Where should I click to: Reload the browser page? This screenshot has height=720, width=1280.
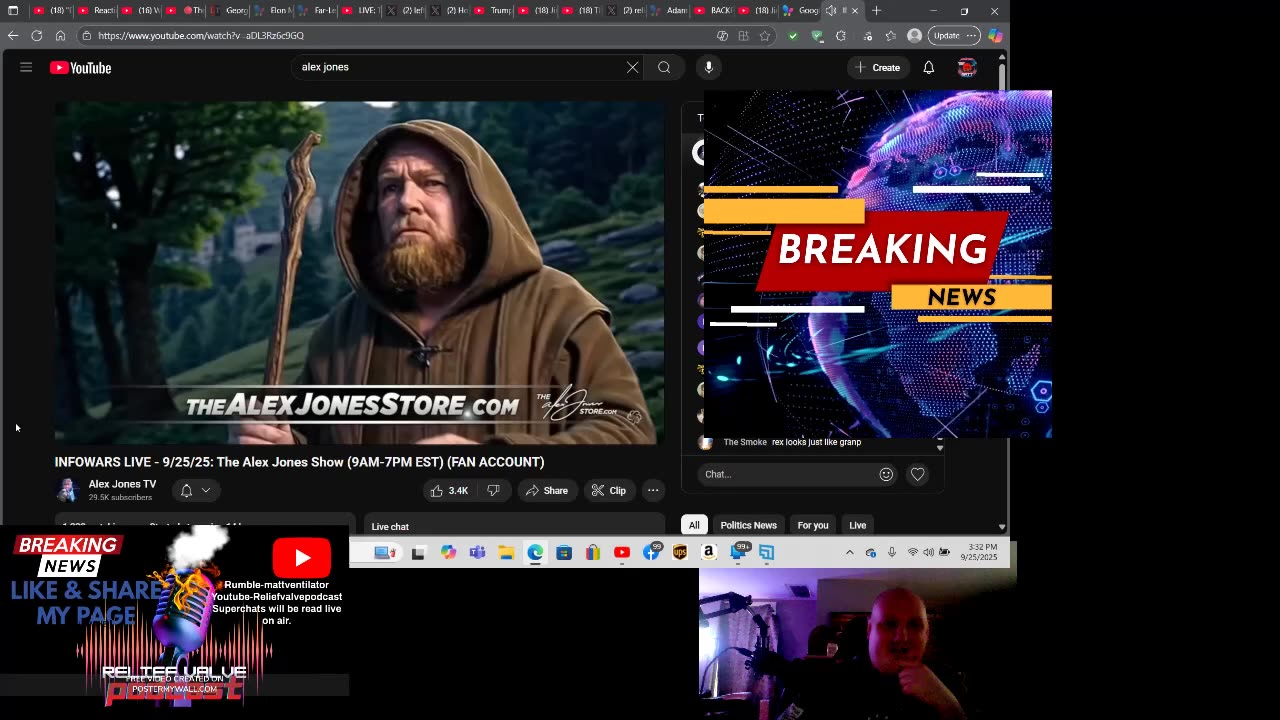37,35
